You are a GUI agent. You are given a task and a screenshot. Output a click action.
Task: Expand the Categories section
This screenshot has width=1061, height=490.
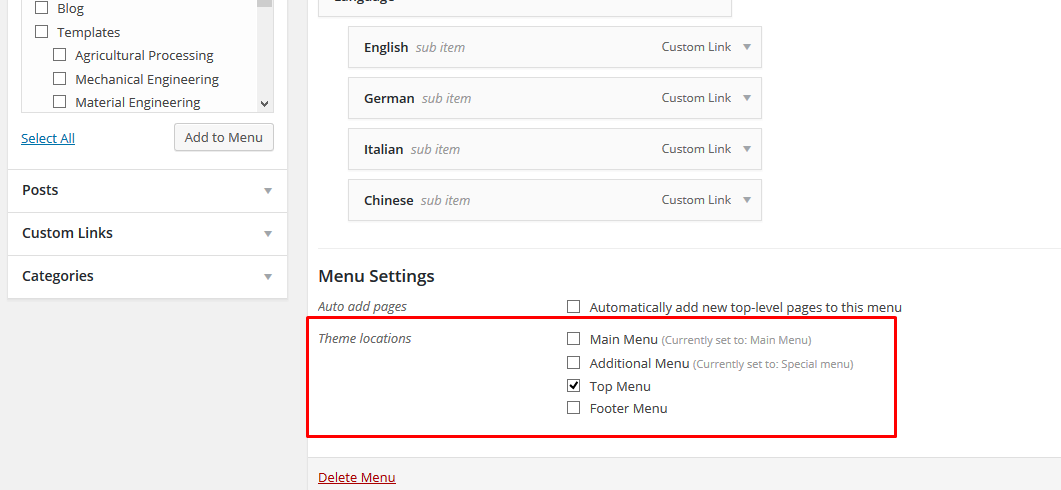point(267,276)
